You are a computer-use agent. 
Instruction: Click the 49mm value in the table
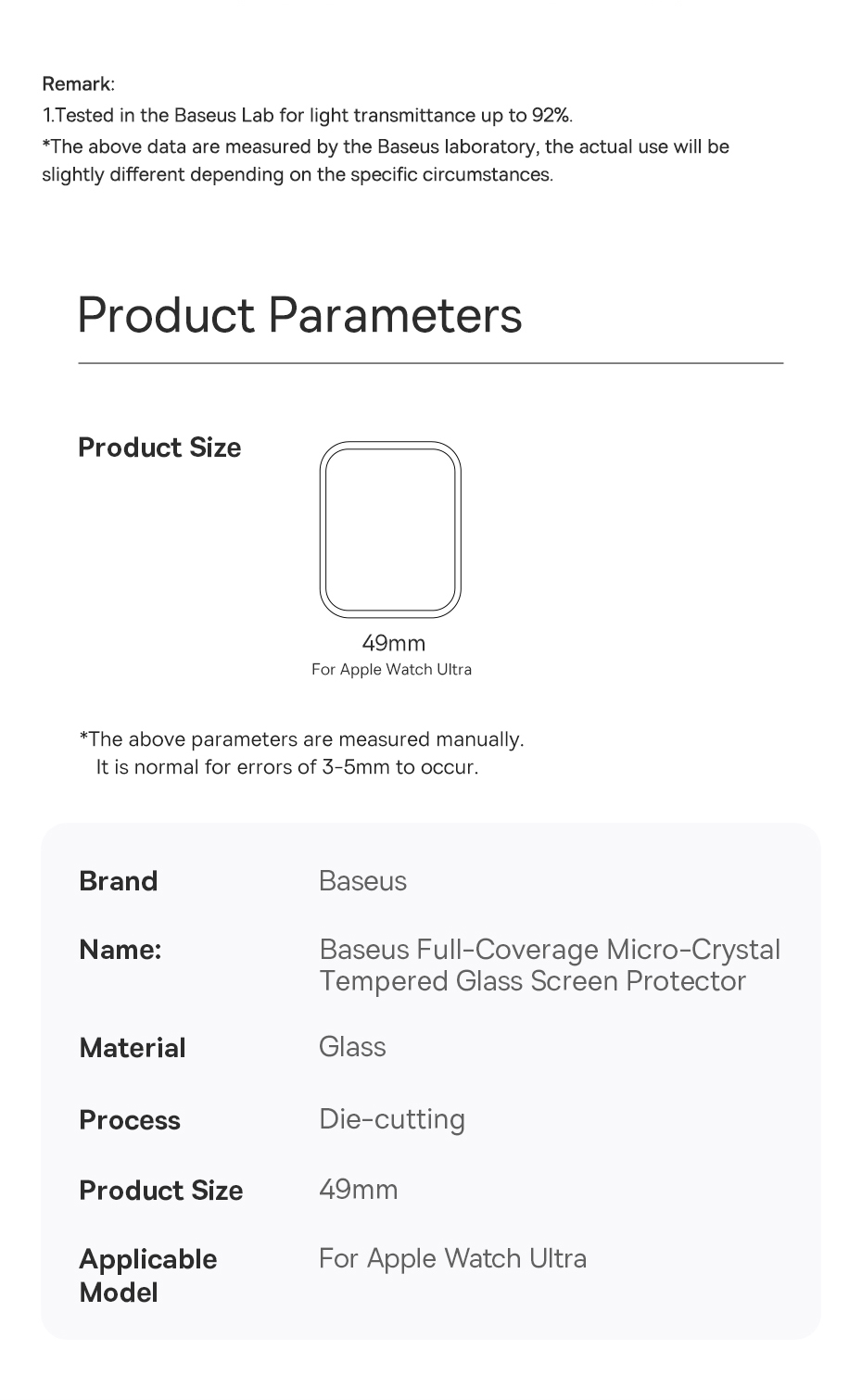358,1190
